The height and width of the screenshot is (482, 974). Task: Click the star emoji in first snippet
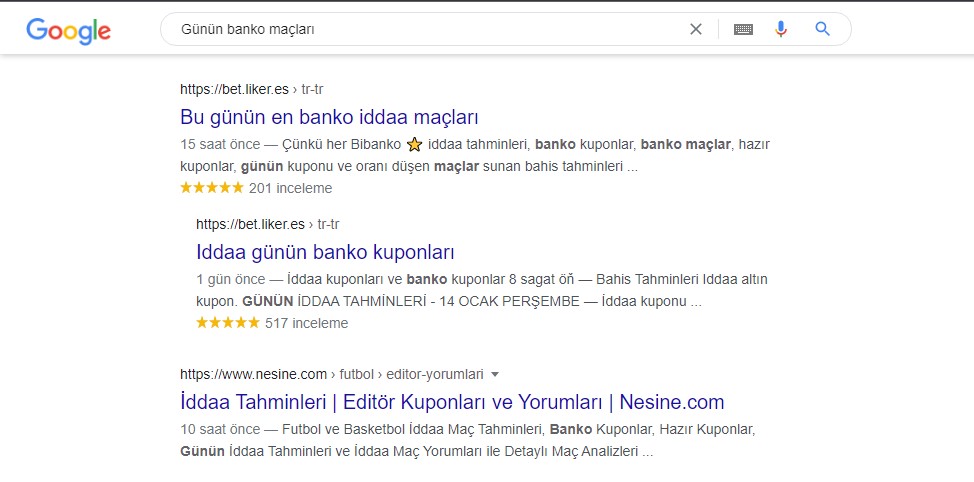point(414,145)
